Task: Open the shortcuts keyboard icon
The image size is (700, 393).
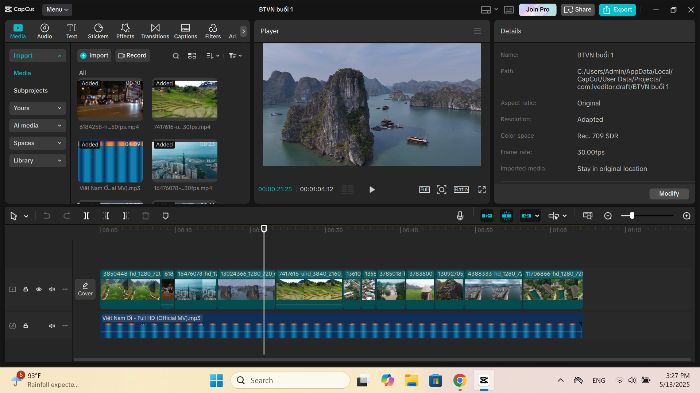Action: click(509, 9)
